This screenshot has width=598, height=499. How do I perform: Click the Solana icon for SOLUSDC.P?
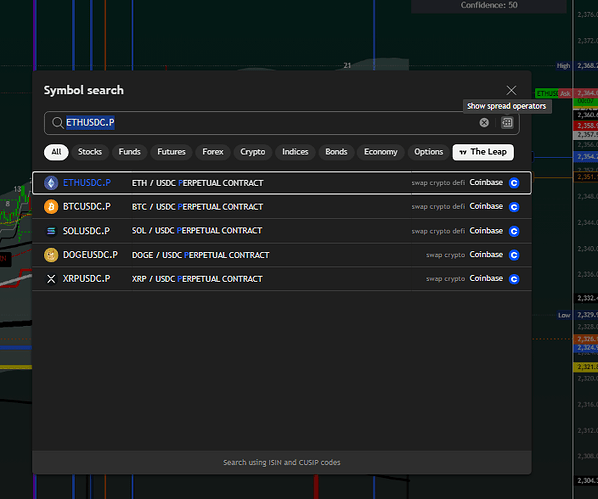click(51, 231)
